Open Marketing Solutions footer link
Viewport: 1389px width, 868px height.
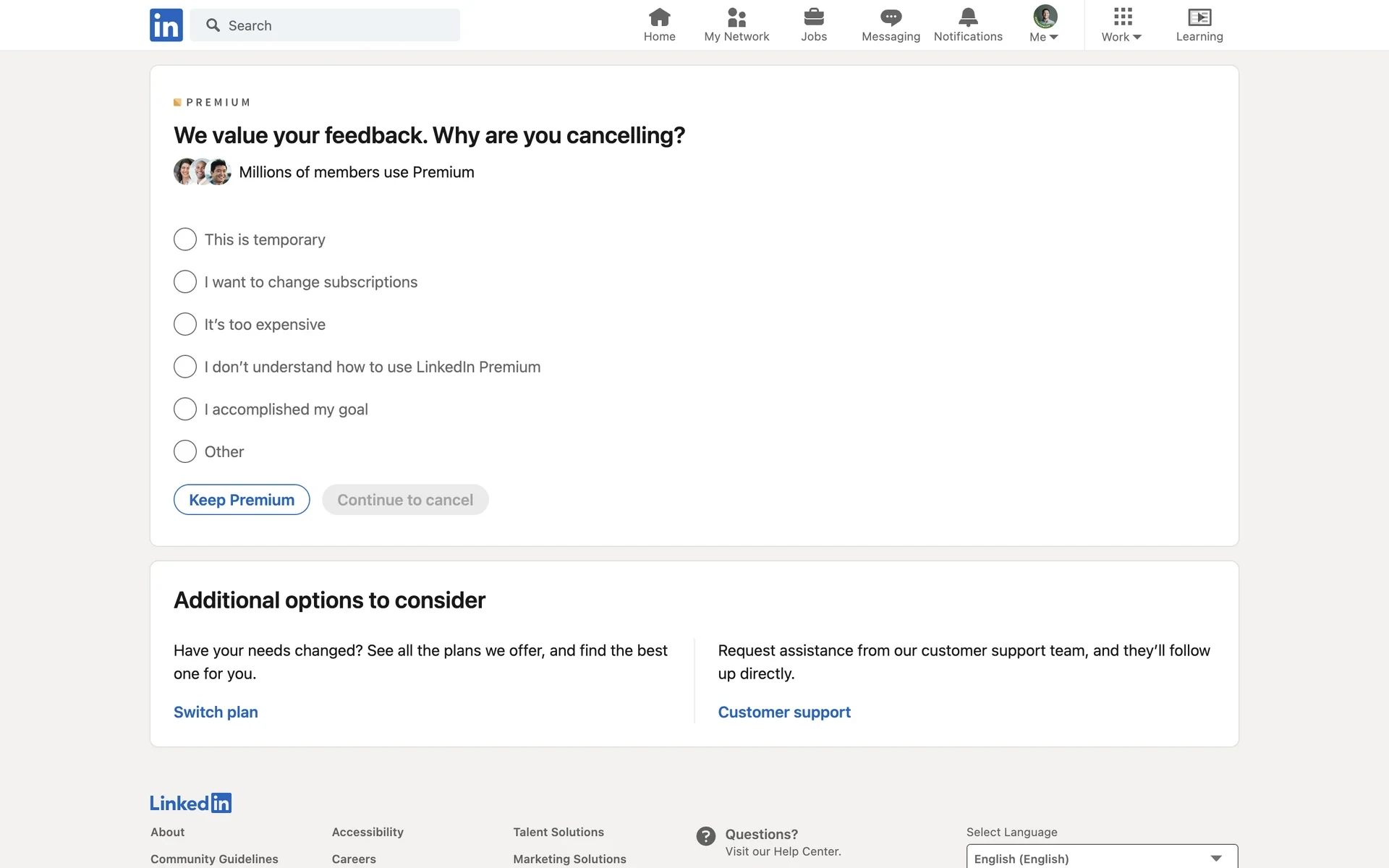570,859
